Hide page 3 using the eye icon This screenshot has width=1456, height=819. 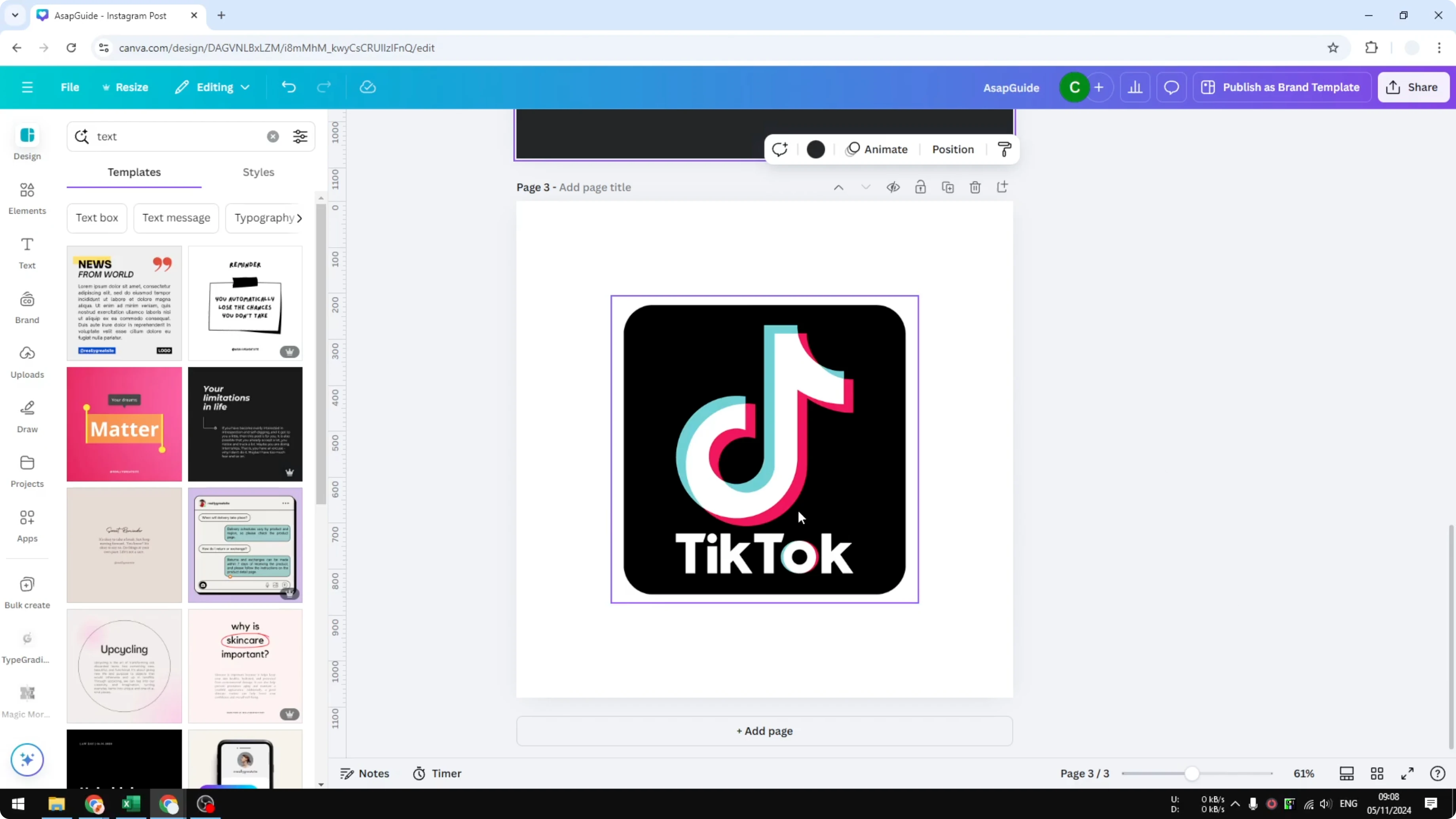(x=893, y=187)
